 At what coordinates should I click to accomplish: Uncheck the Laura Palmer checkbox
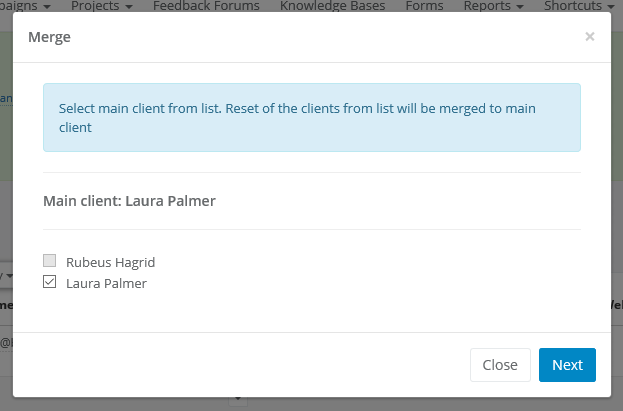[x=50, y=283]
